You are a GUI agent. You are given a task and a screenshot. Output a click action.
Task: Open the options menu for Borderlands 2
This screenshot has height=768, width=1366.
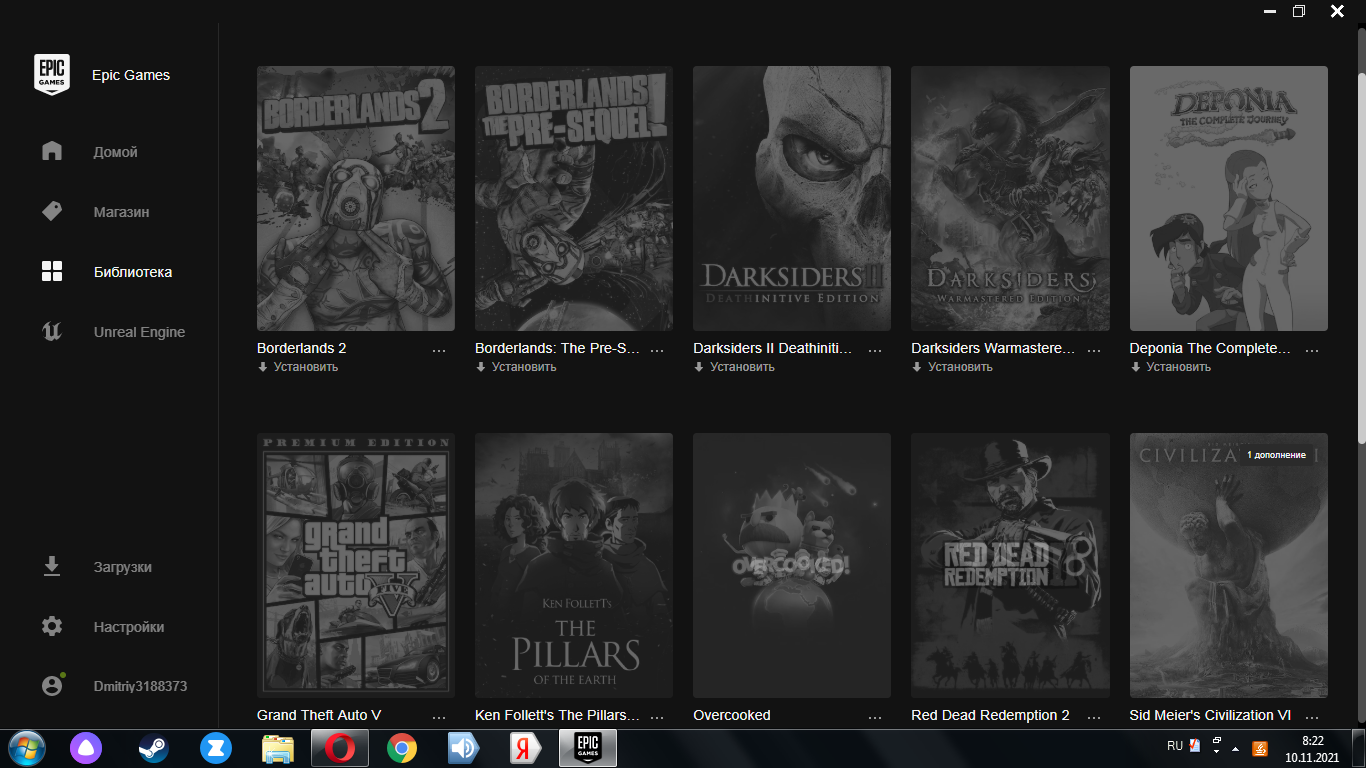pyautogui.click(x=439, y=350)
